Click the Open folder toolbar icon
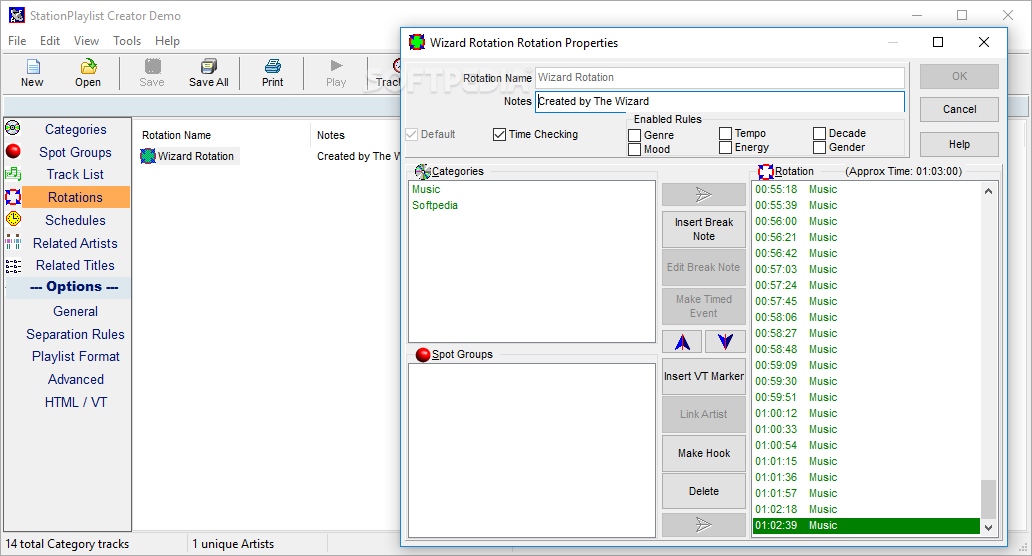This screenshot has width=1032, height=556. pos(88,66)
